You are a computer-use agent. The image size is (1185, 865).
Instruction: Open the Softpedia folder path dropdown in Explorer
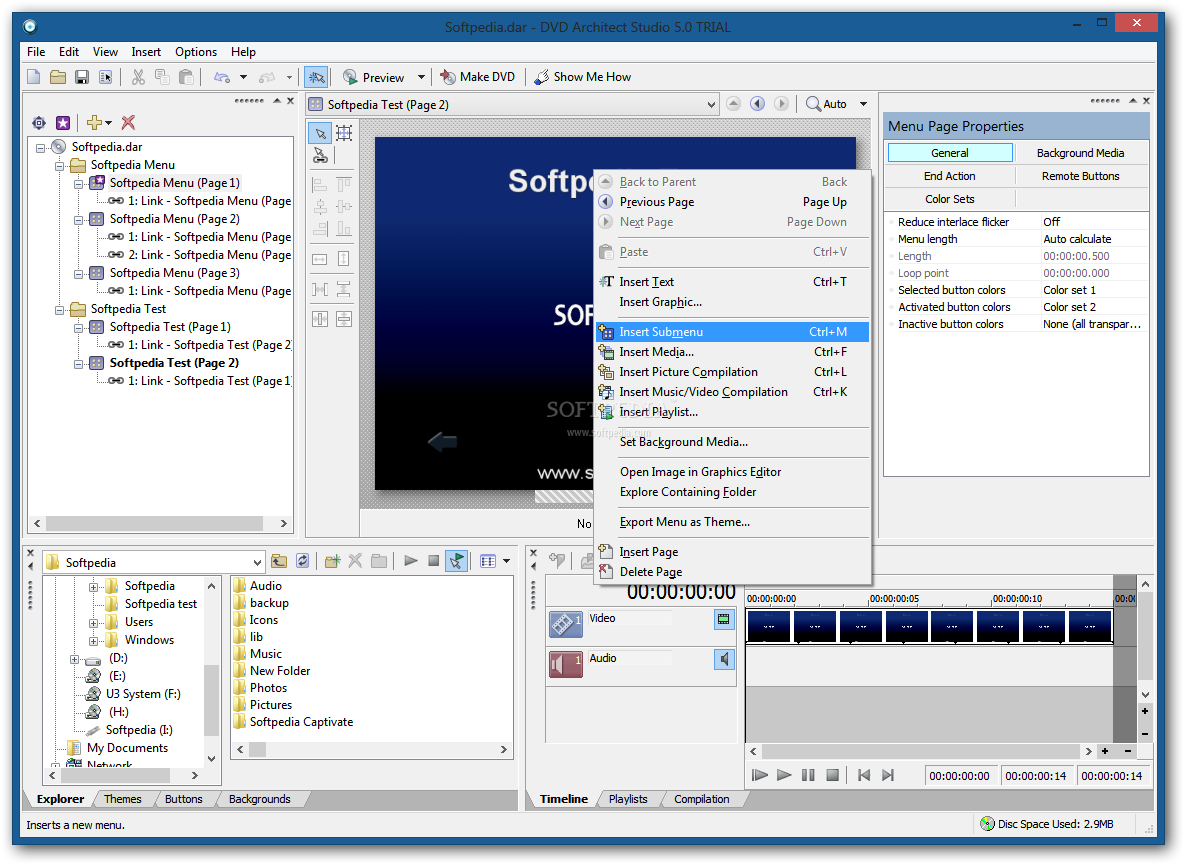pyautogui.click(x=258, y=562)
